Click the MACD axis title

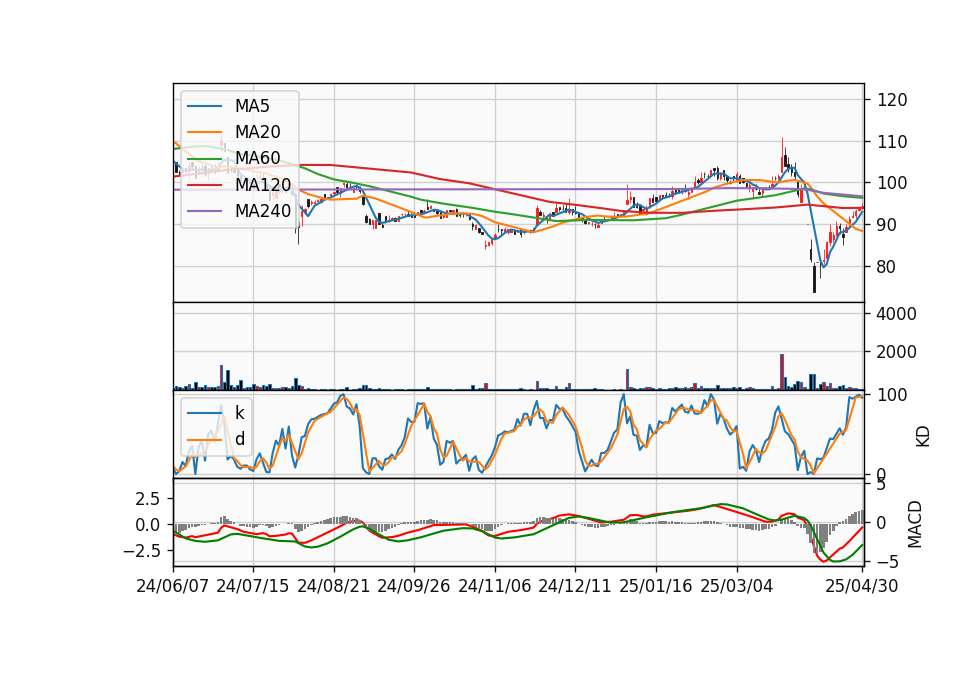point(915,524)
